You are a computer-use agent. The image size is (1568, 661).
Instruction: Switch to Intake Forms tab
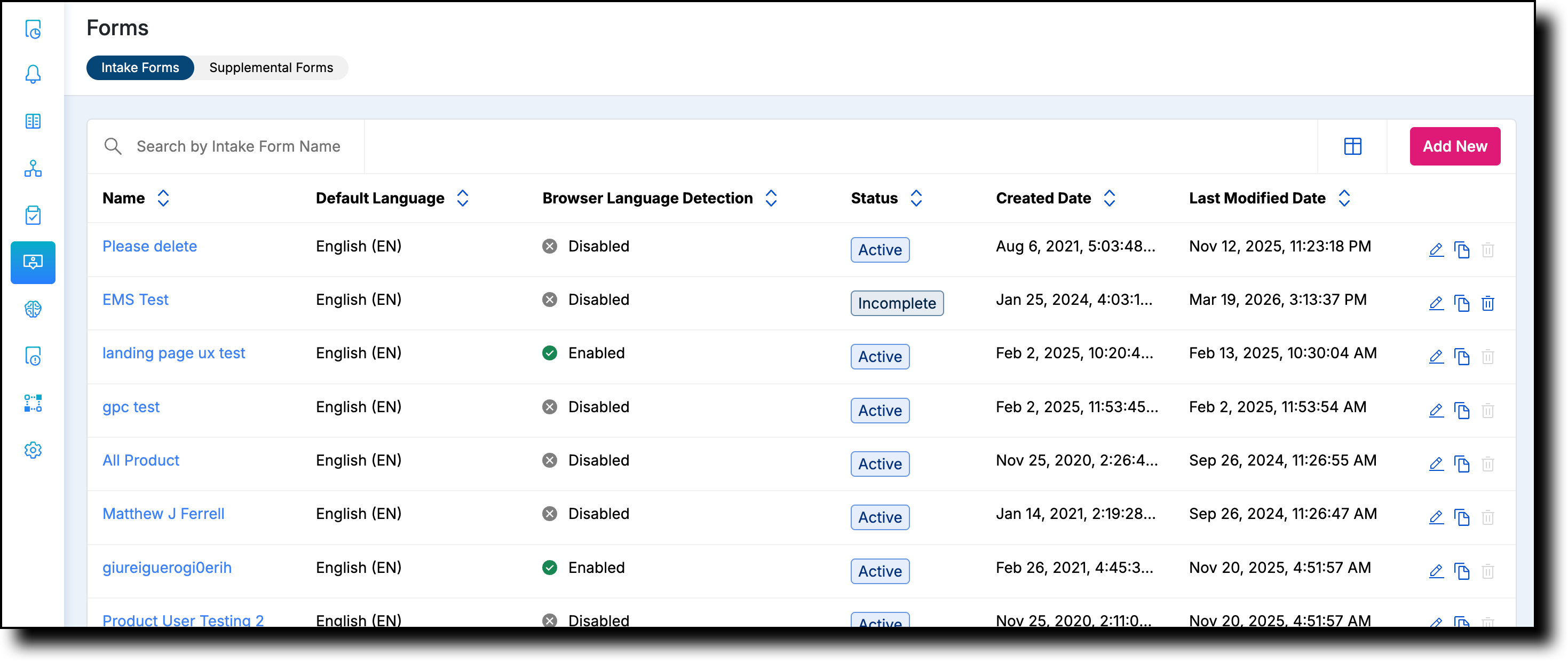pyautogui.click(x=140, y=68)
